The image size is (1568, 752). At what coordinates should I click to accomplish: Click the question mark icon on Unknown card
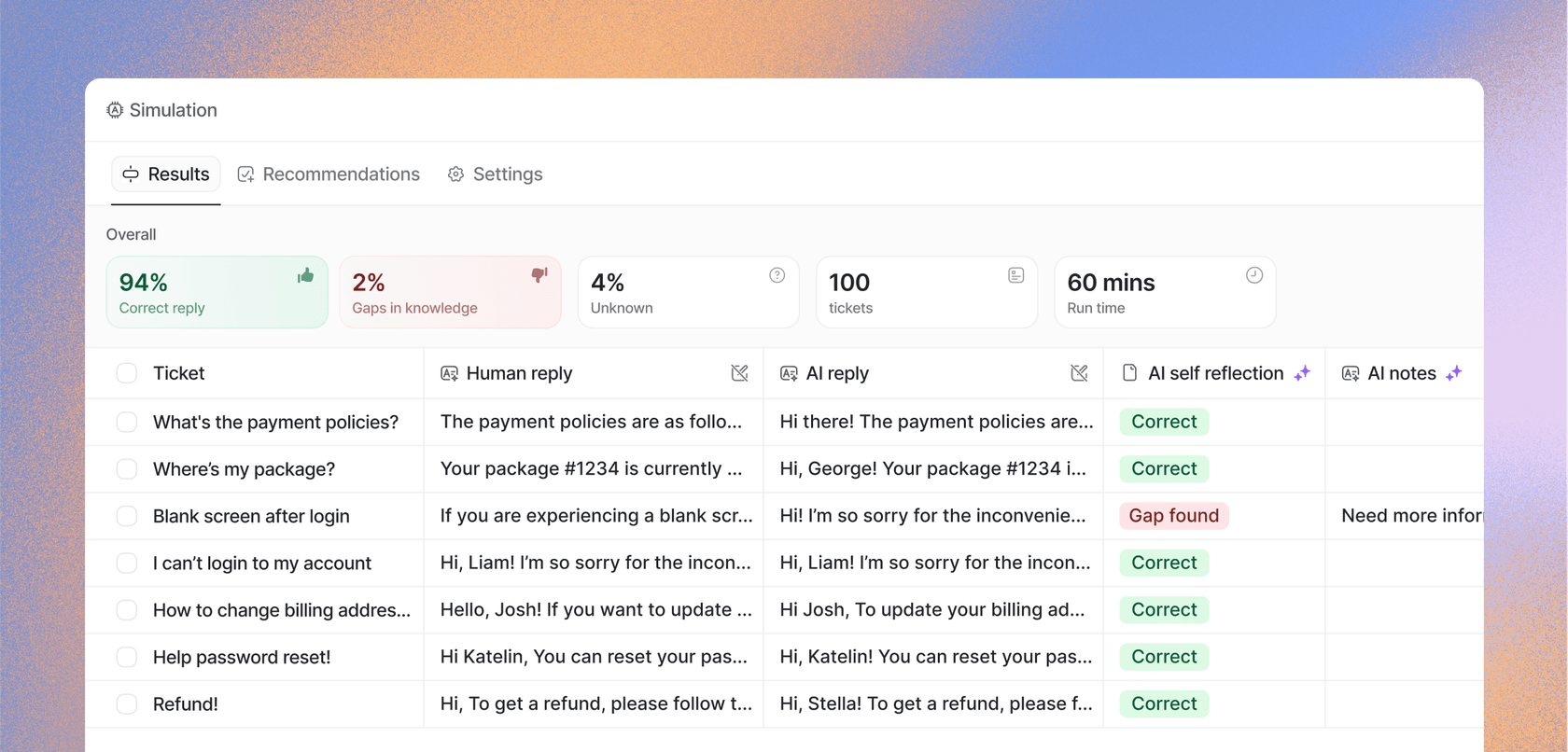tap(777, 275)
